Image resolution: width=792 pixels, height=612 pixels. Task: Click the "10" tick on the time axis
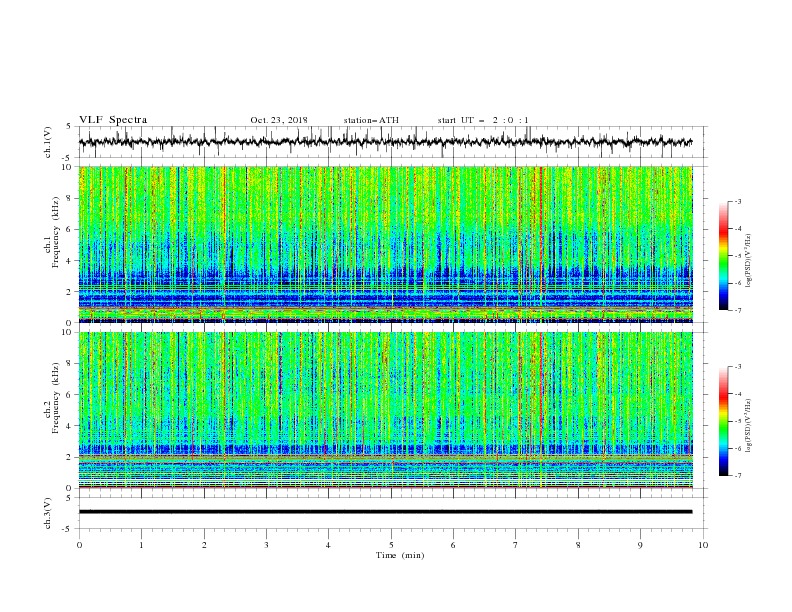[703, 545]
